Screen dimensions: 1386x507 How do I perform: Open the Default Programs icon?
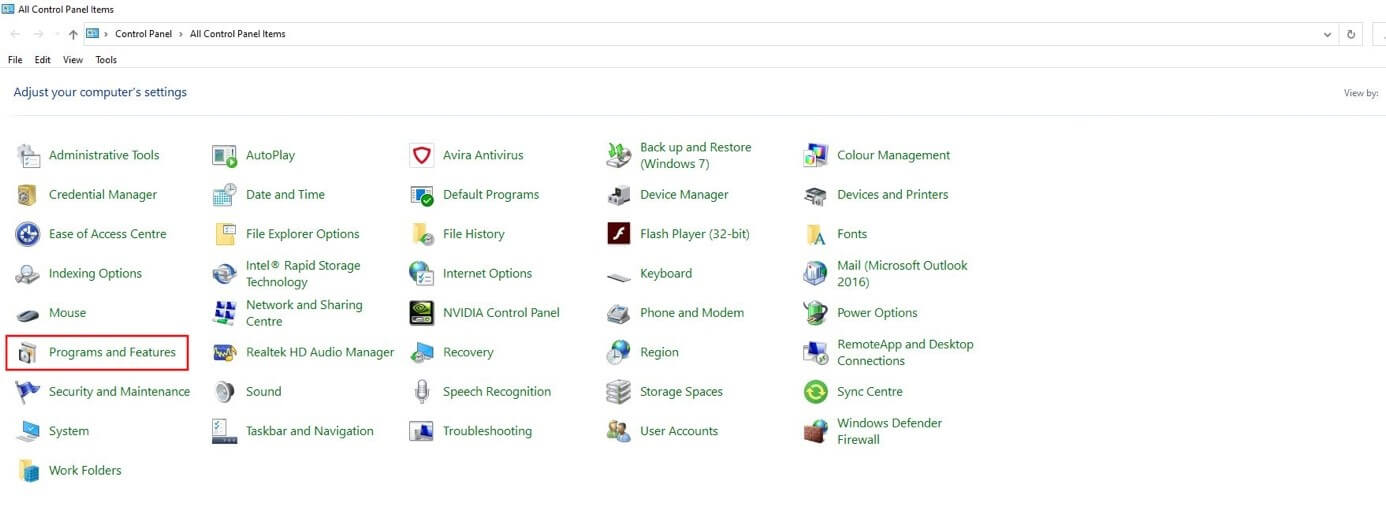(422, 195)
